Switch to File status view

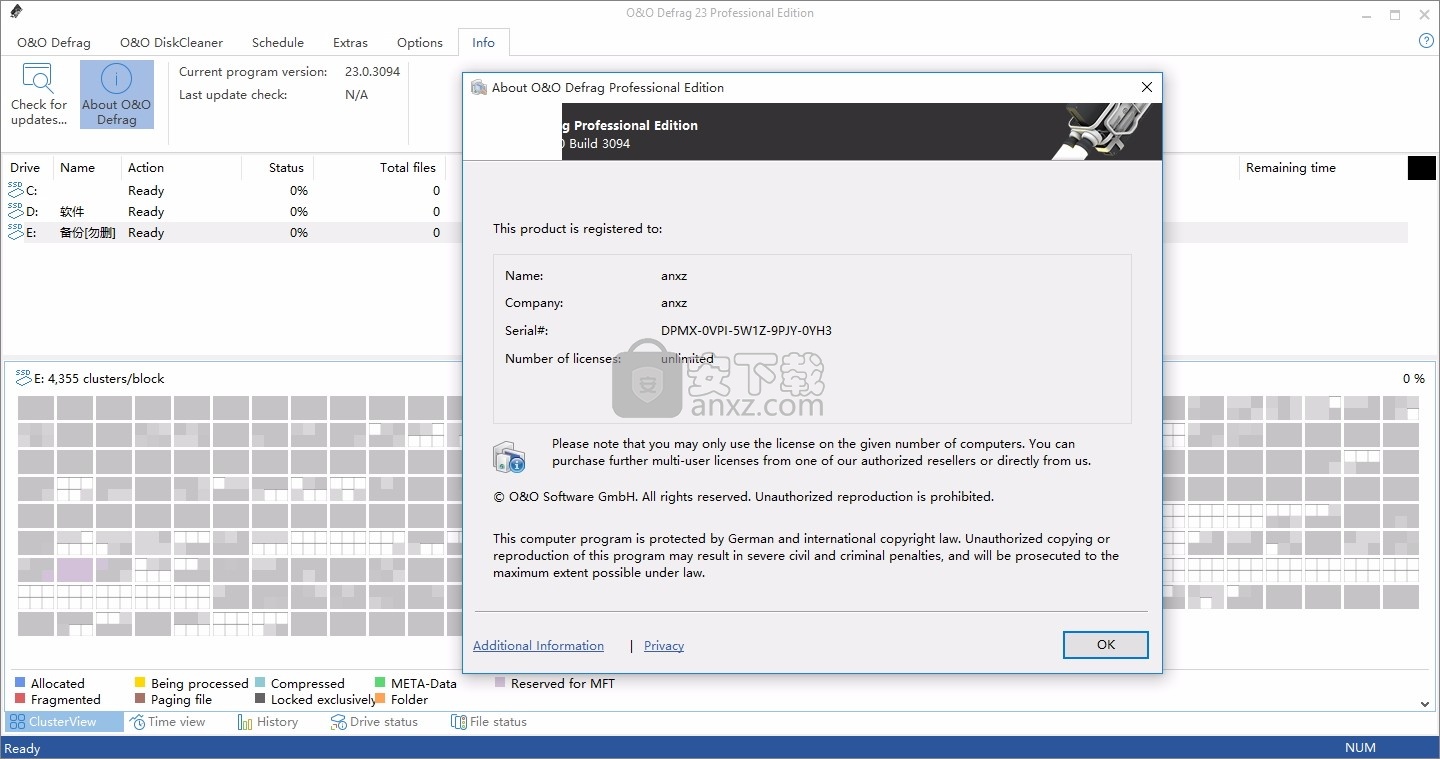pos(489,722)
